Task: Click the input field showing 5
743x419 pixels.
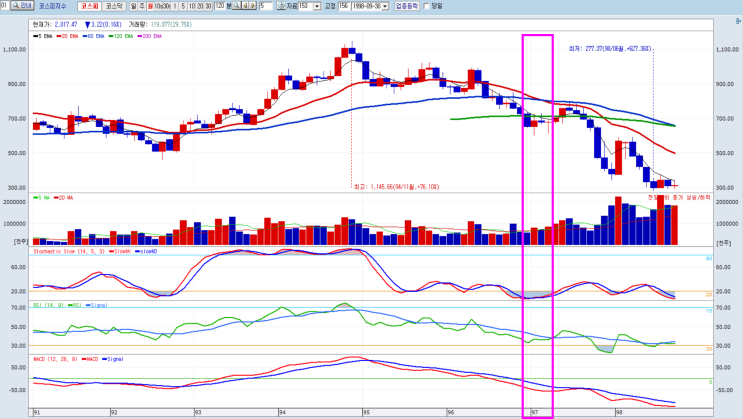Action: pos(266,6)
